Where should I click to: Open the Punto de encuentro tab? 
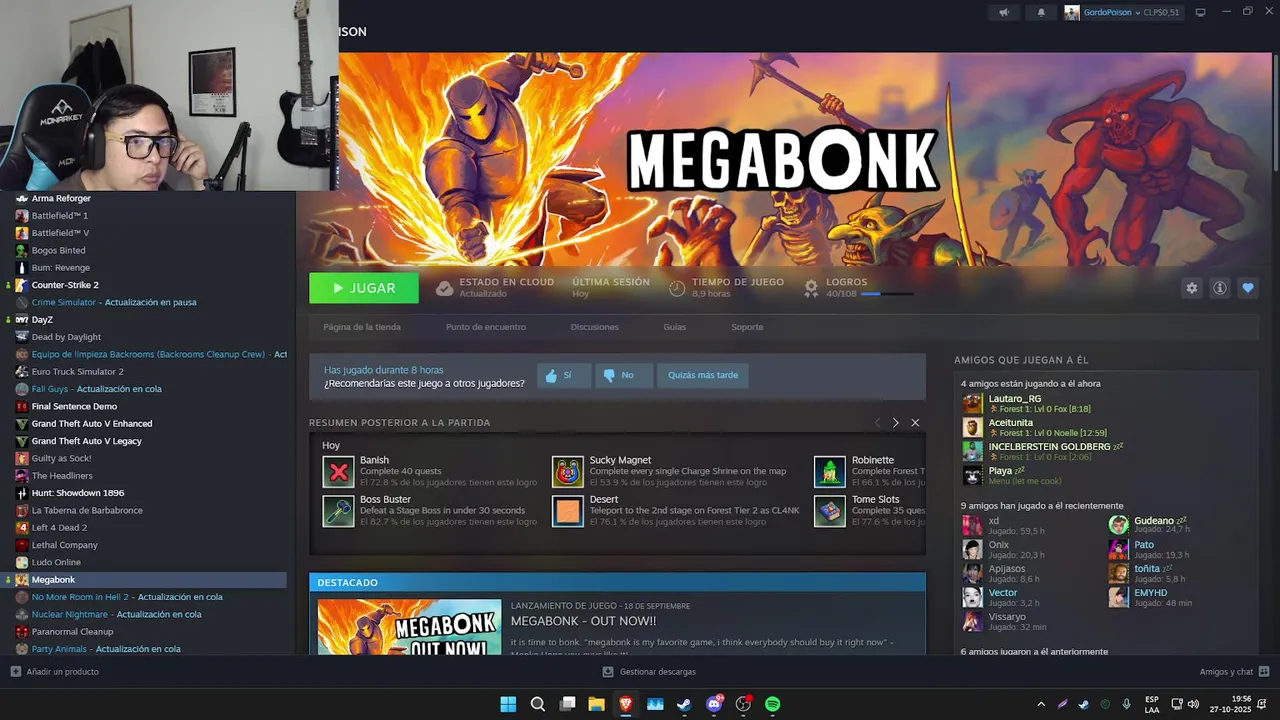pyautogui.click(x=486, y=327)
